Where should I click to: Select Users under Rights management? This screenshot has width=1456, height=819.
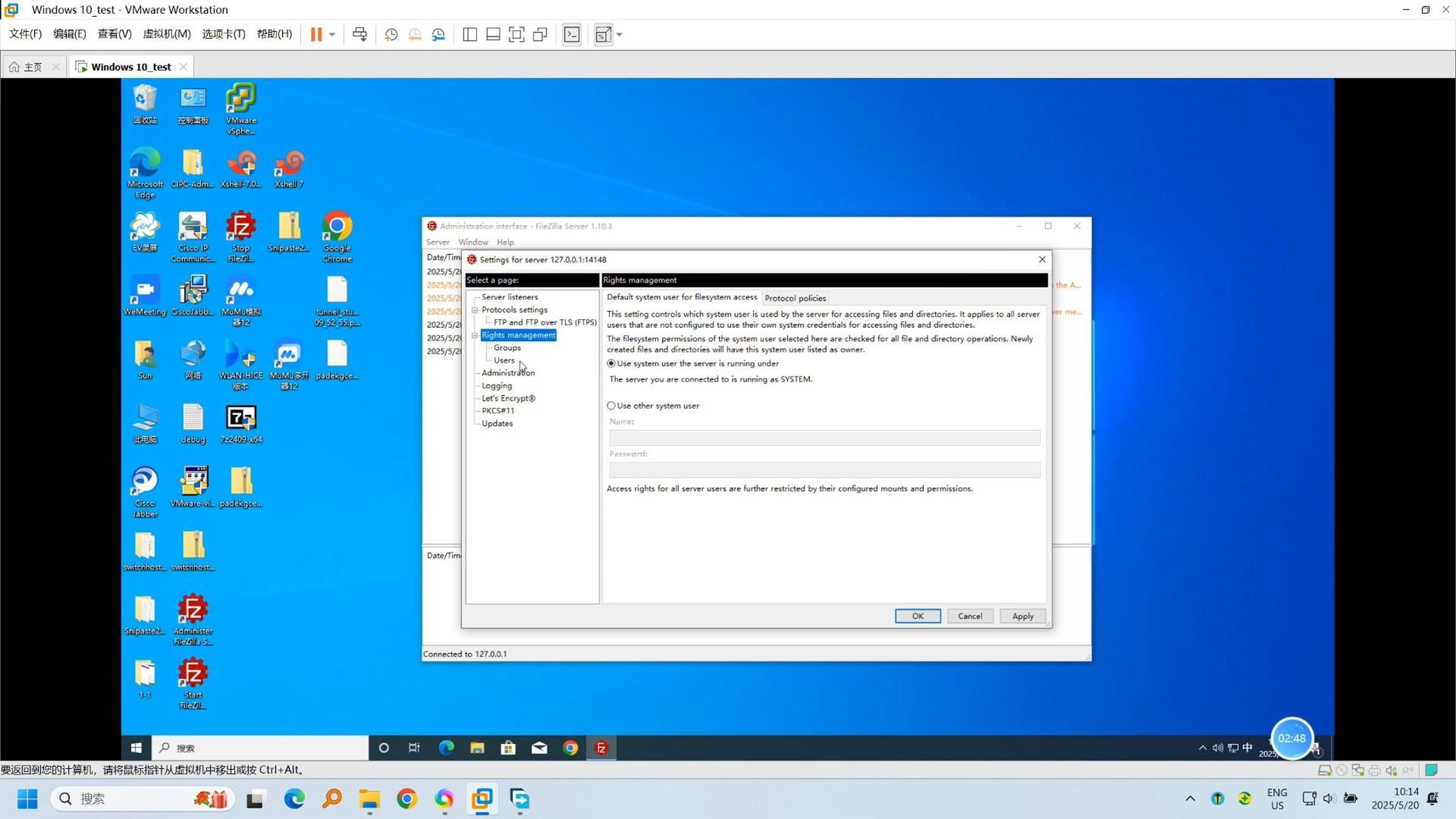(504, 360)
